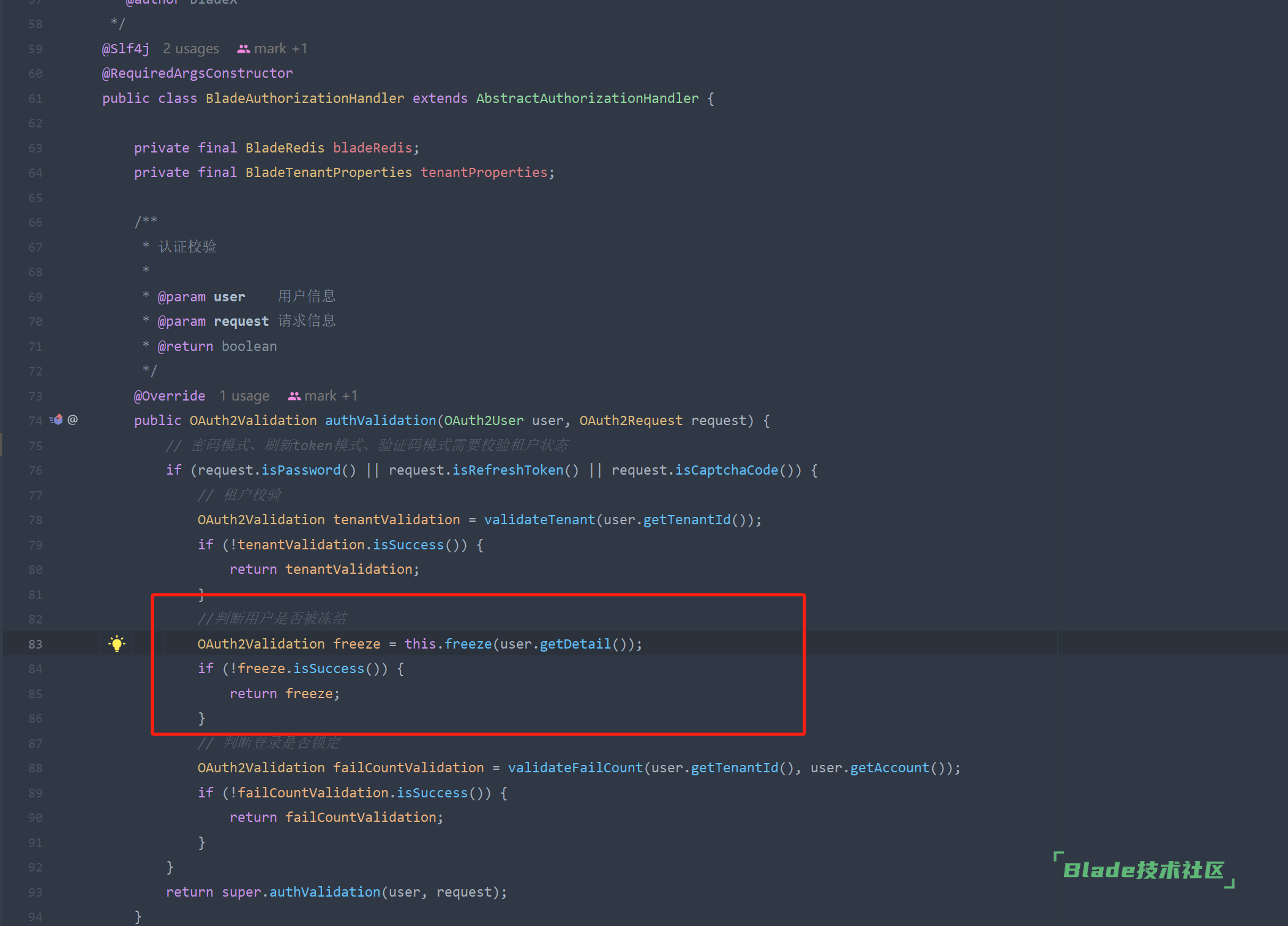Screen dimensions: 1288x926
Task: Click the getAccount() call on line 88
Action: point(897,767)
